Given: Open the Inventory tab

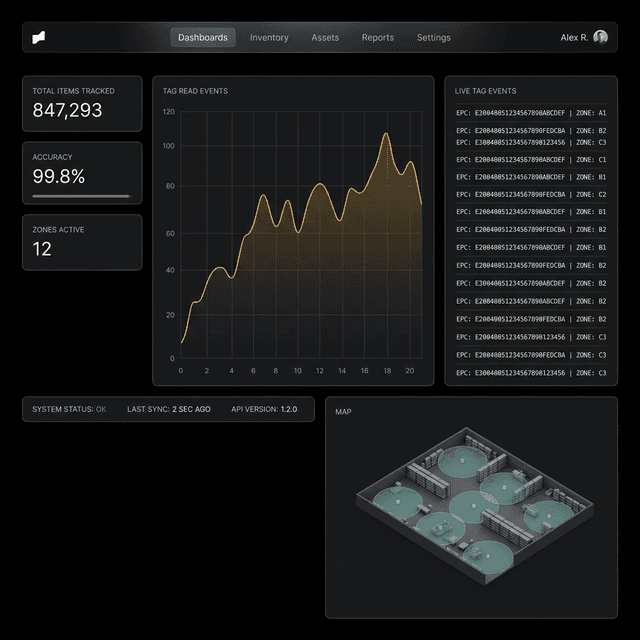Looking at the screenshot, I should [x=269, y=38].
